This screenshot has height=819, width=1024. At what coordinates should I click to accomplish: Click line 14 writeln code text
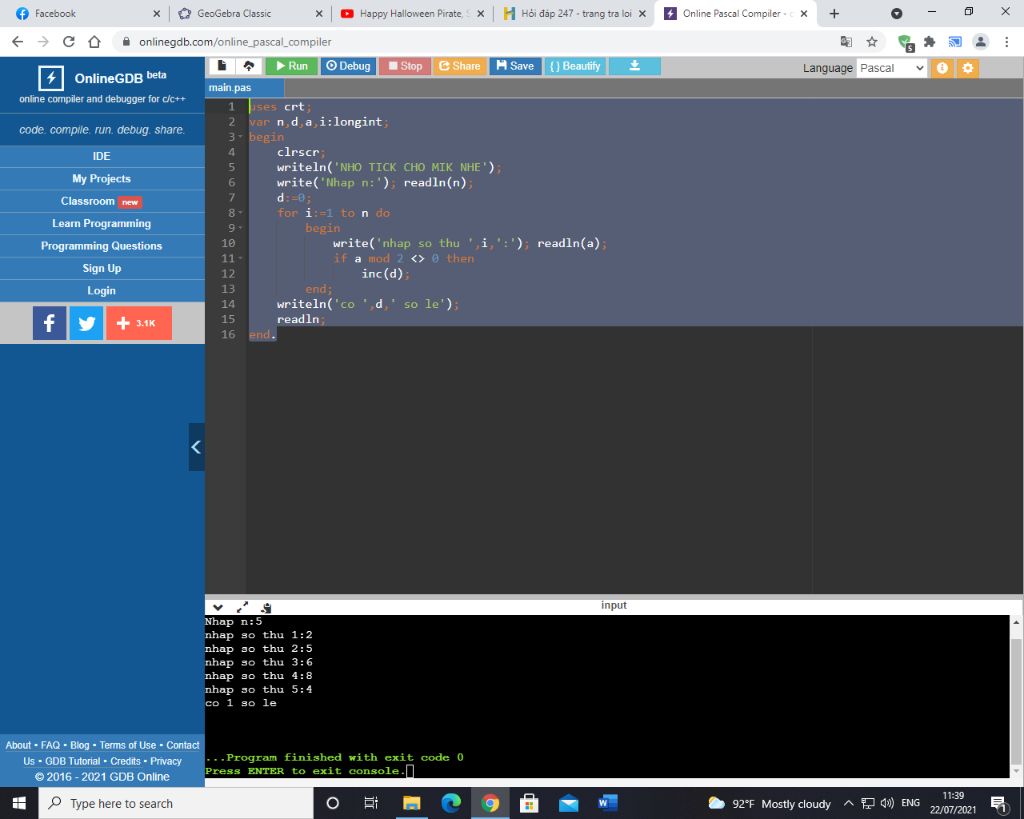pos(368,304)
